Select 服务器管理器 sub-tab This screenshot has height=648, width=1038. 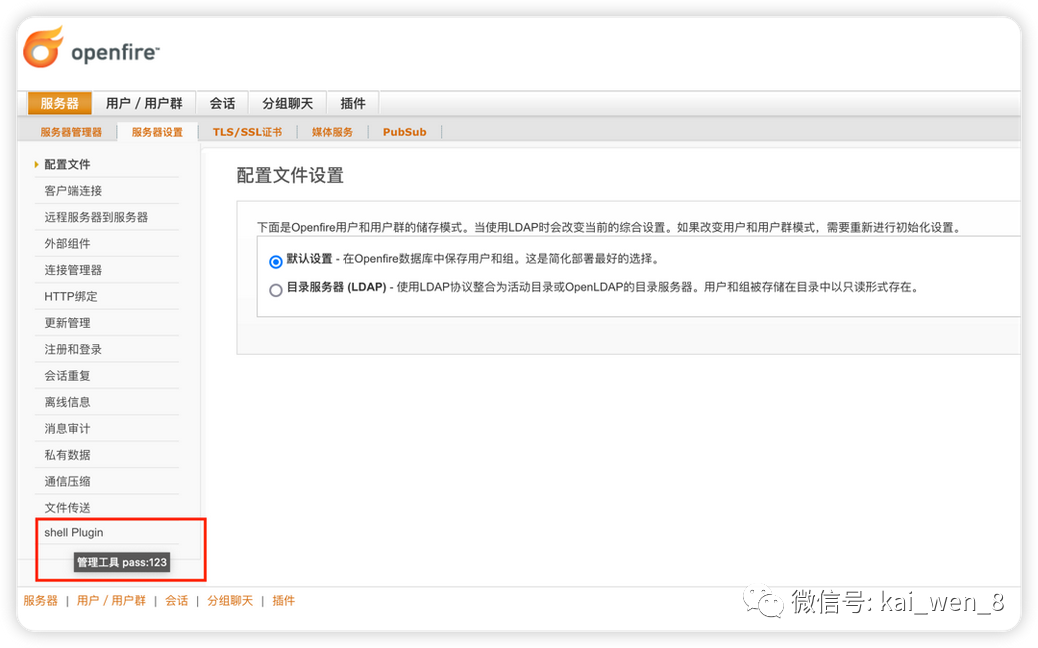pyautogui.click(x=71, y=132)
